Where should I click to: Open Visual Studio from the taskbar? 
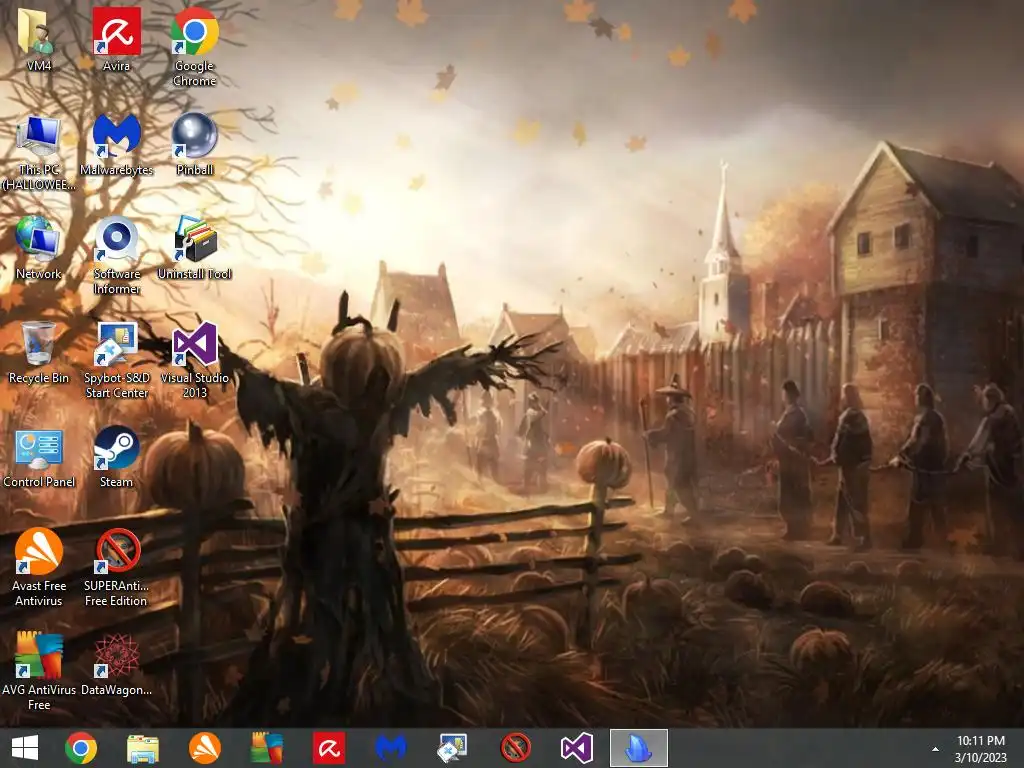(577, 748)
